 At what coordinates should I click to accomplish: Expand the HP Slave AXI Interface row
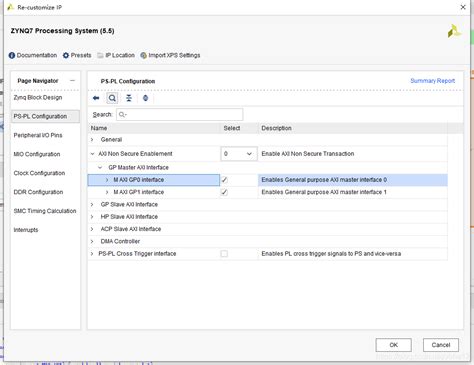pos(92,217)
